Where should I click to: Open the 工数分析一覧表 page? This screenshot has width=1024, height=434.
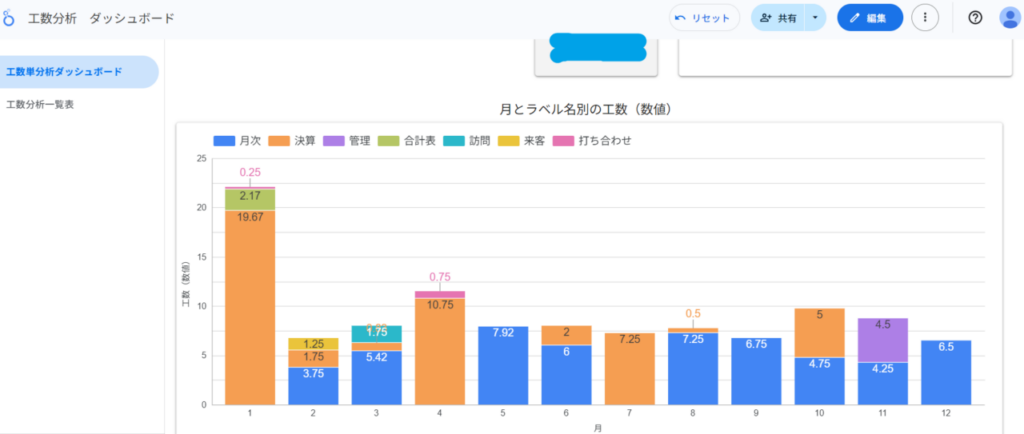[40, 104]
